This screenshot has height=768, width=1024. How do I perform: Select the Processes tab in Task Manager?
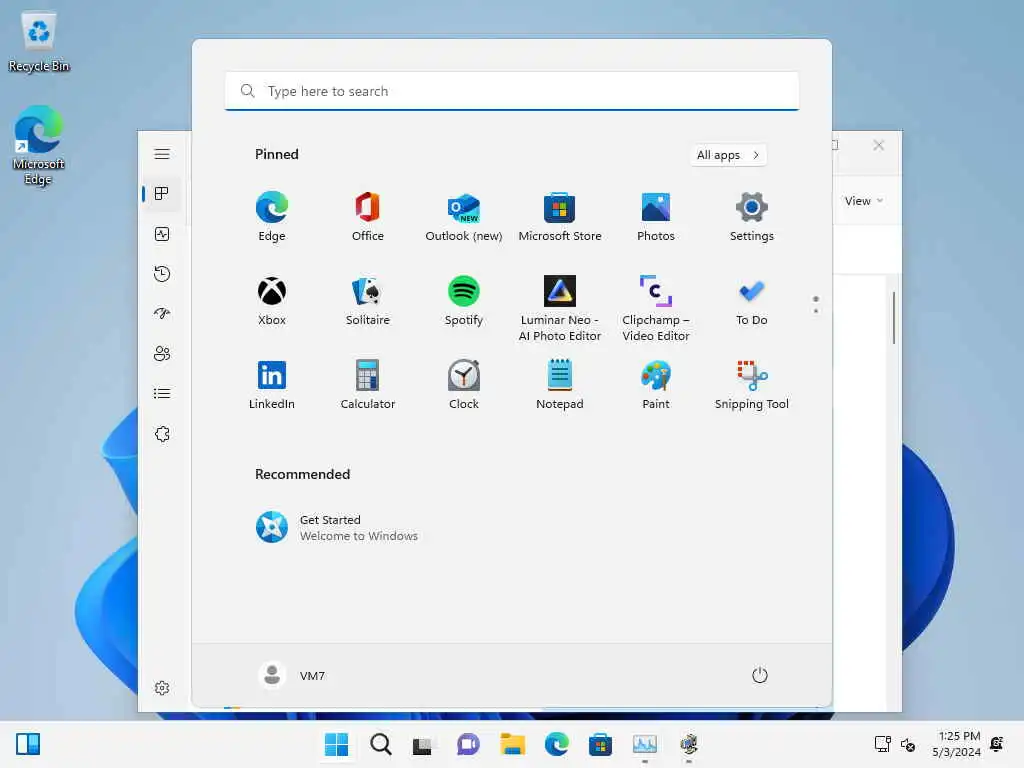[162, 194]
